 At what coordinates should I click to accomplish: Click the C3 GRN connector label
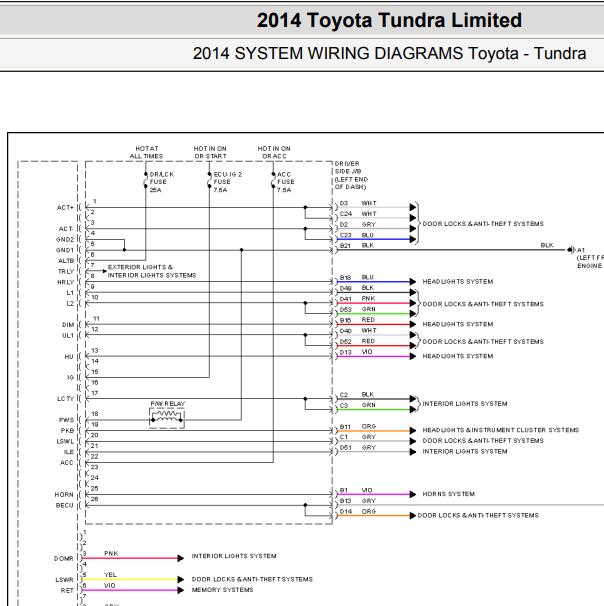pos(357,405)
